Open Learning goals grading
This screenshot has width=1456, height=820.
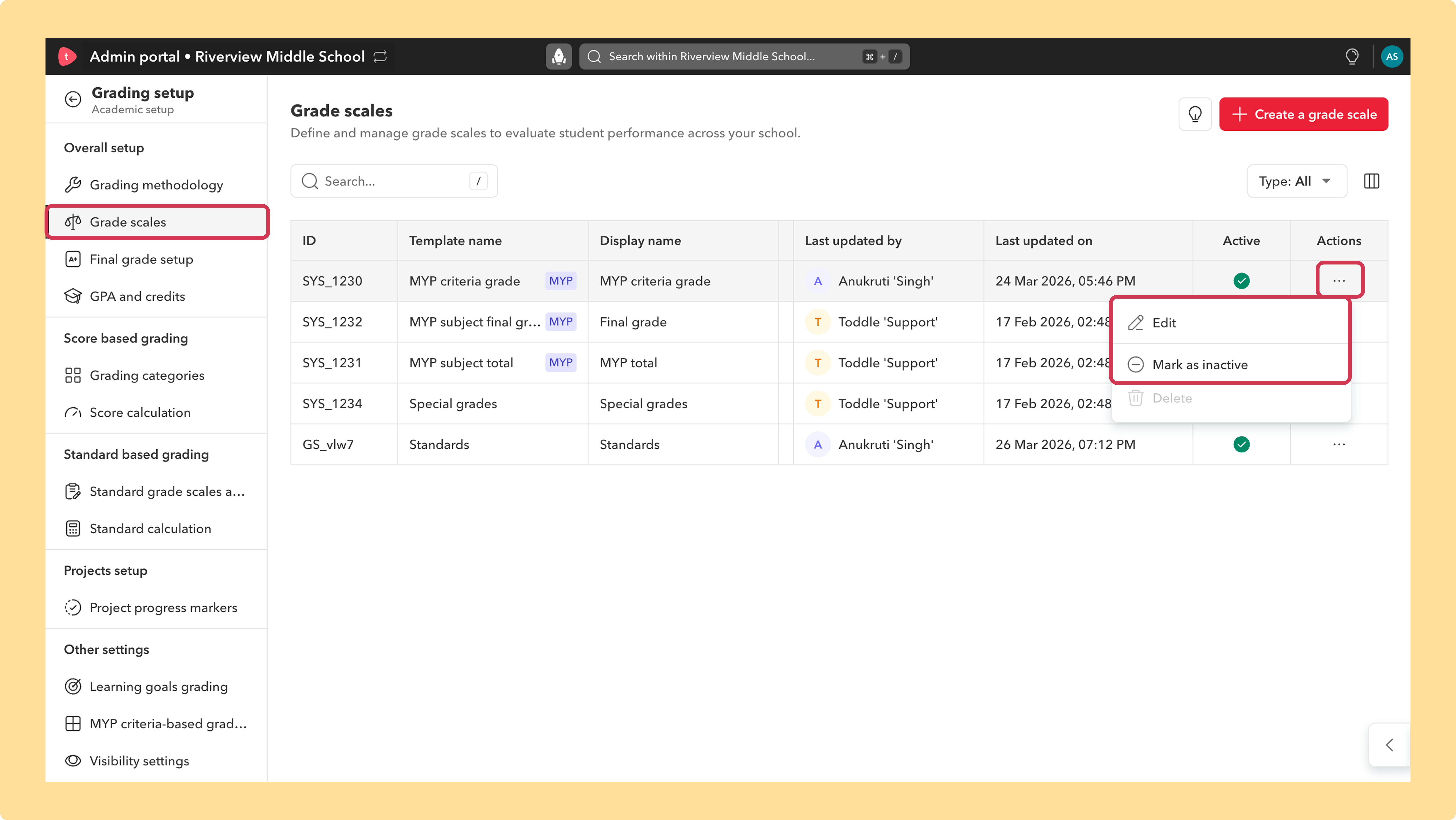coord(157,687)
